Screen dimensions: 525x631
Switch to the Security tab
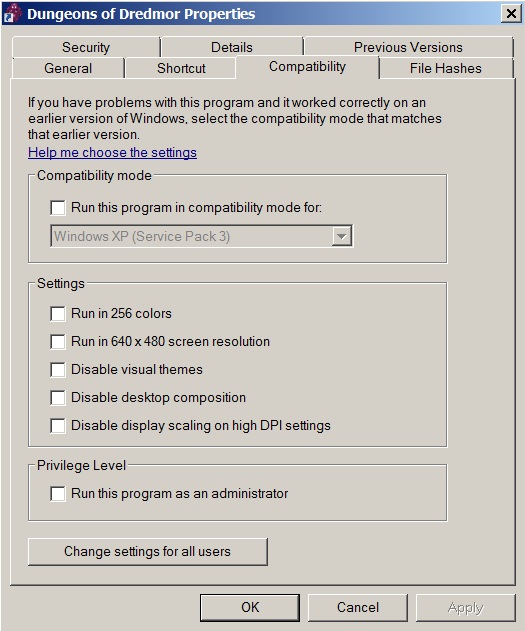point(86,47)
